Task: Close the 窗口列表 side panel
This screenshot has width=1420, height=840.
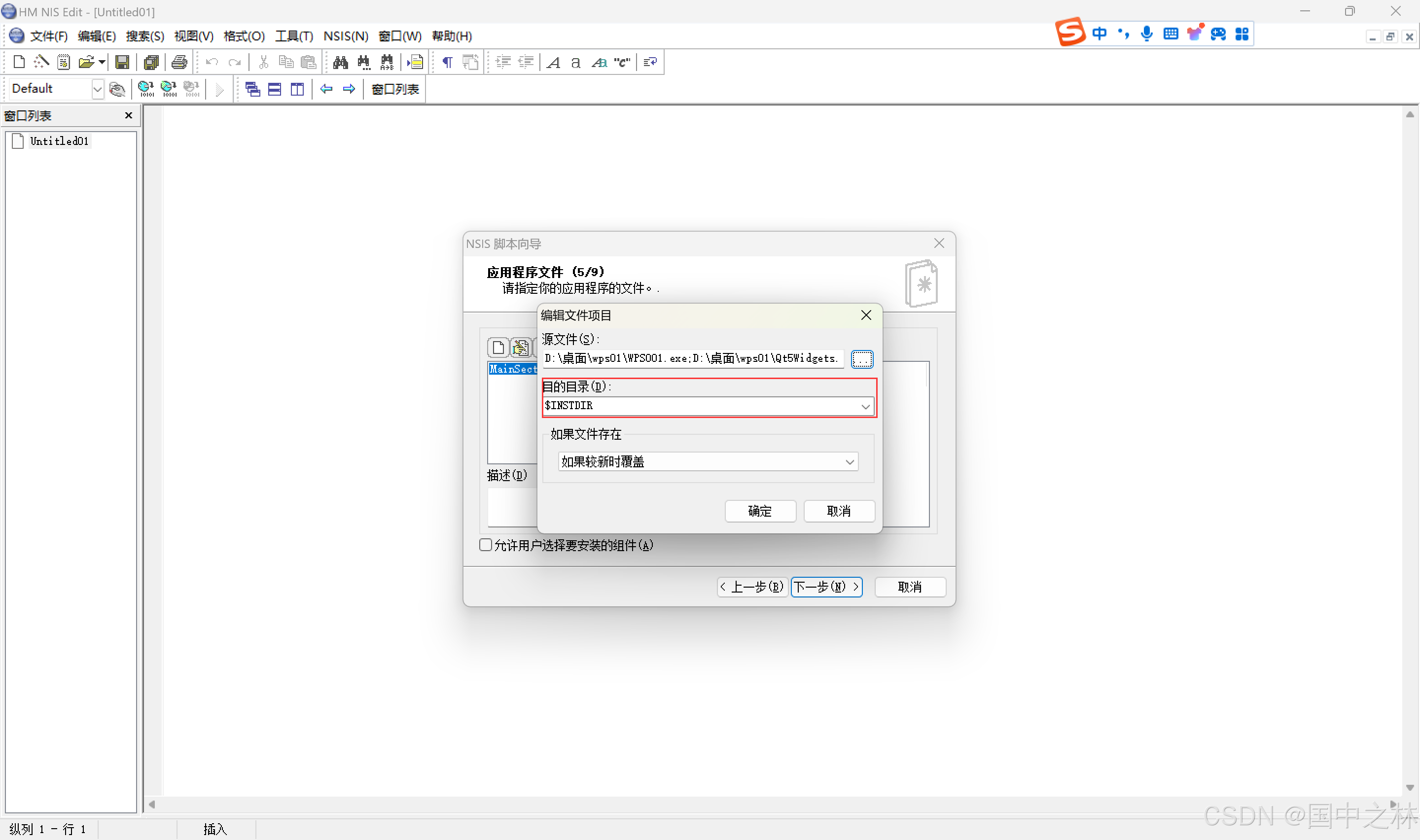Action: pos(129,115)
